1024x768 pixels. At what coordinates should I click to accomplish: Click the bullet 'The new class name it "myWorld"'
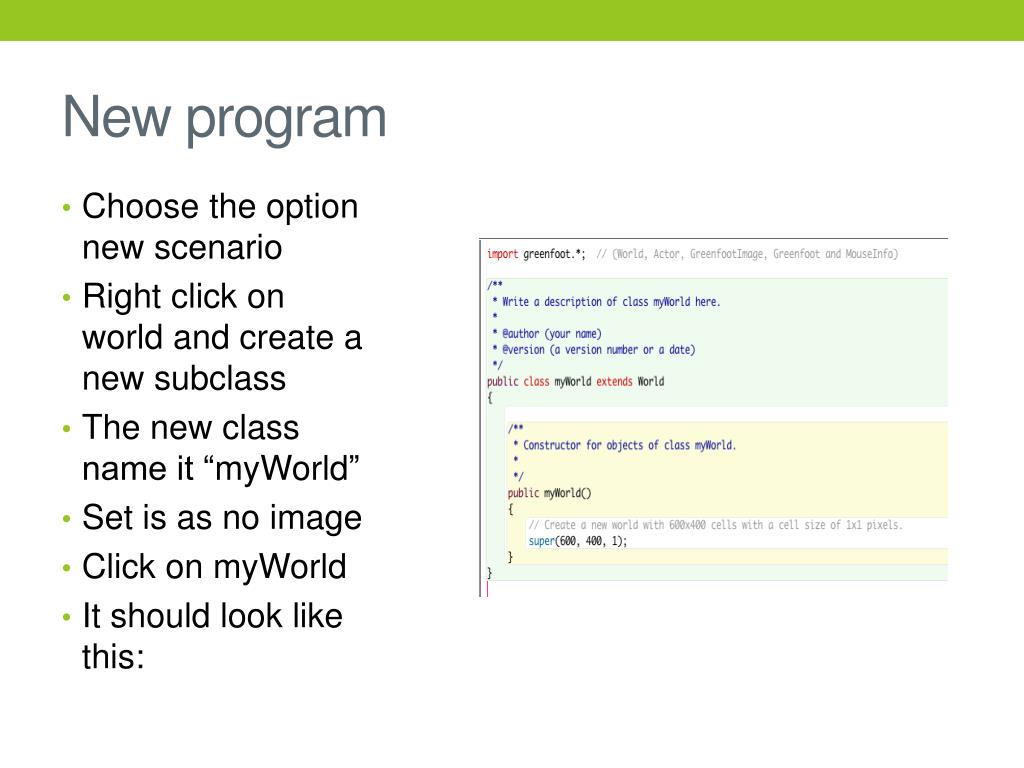tap(221, 447)
